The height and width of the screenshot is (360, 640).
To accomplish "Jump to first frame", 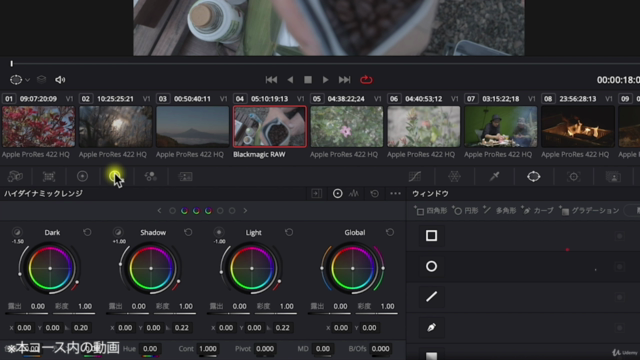I will [271, 80].
